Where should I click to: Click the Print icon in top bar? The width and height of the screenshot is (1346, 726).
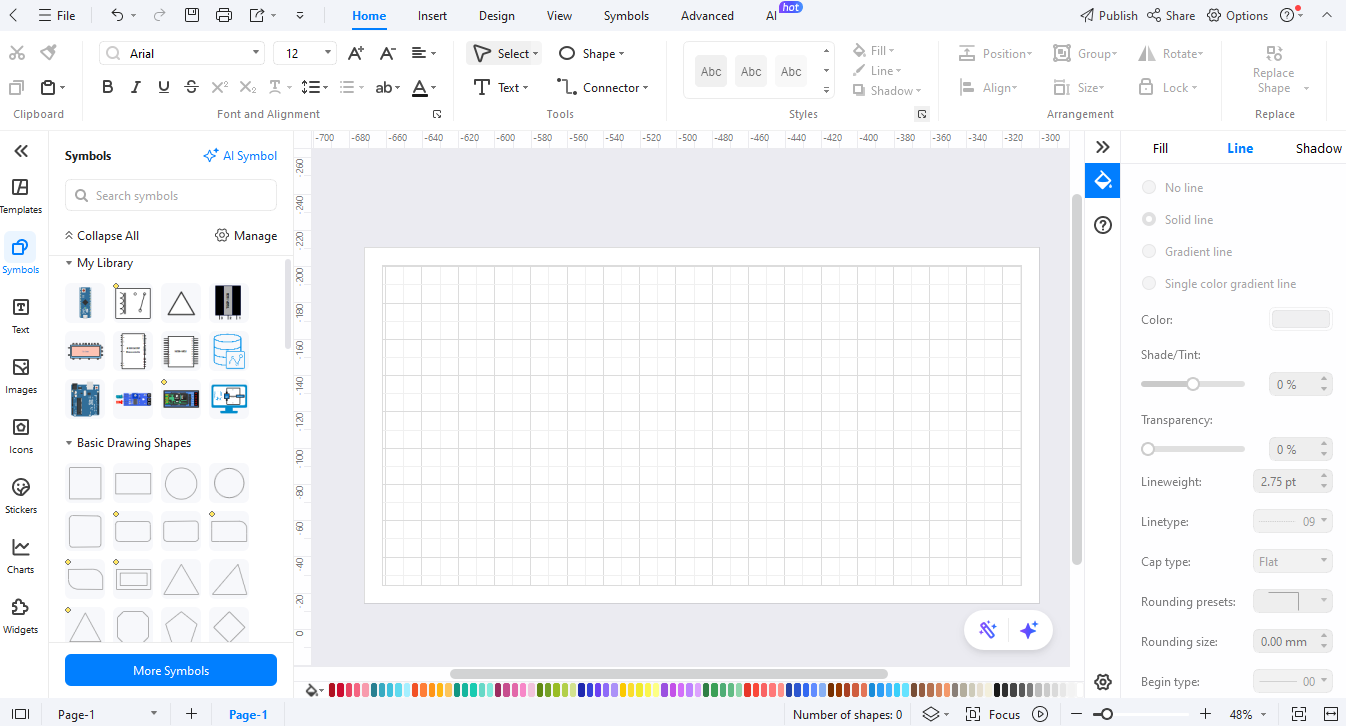[x=224, y=15]
